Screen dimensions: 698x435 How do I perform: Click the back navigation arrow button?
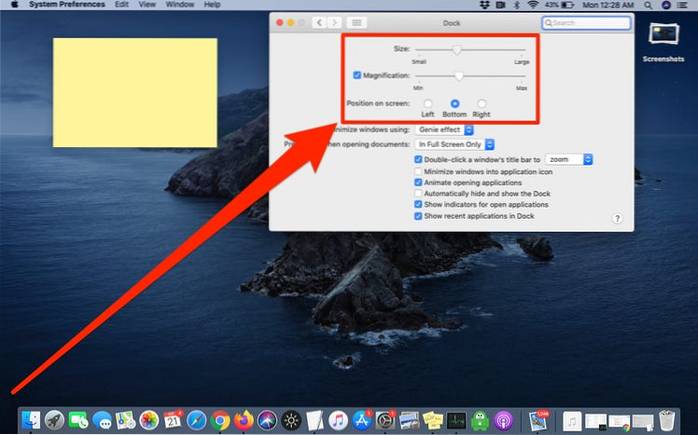tap(319, 22)
